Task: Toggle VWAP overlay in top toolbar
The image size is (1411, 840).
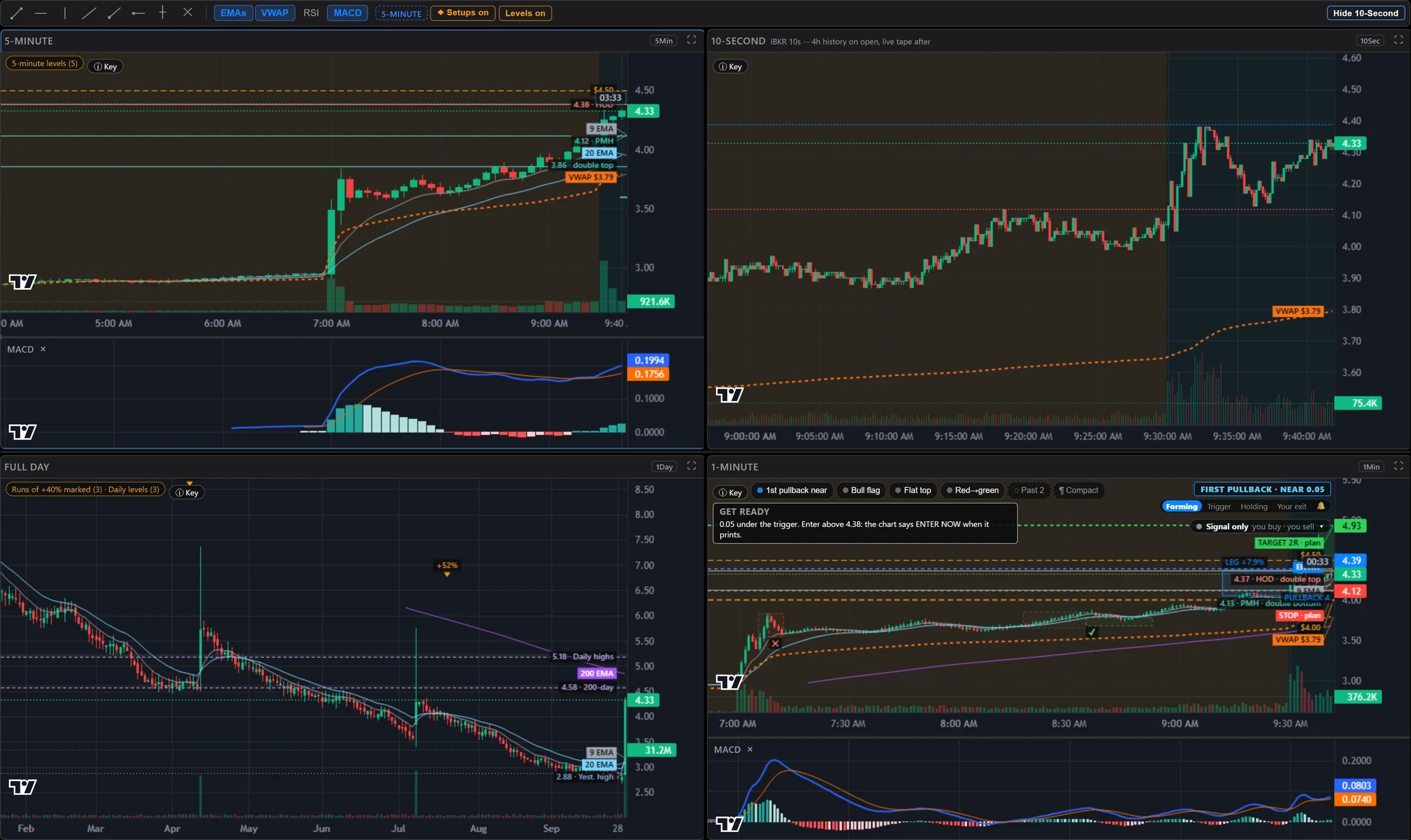Action: pos(275,13)
